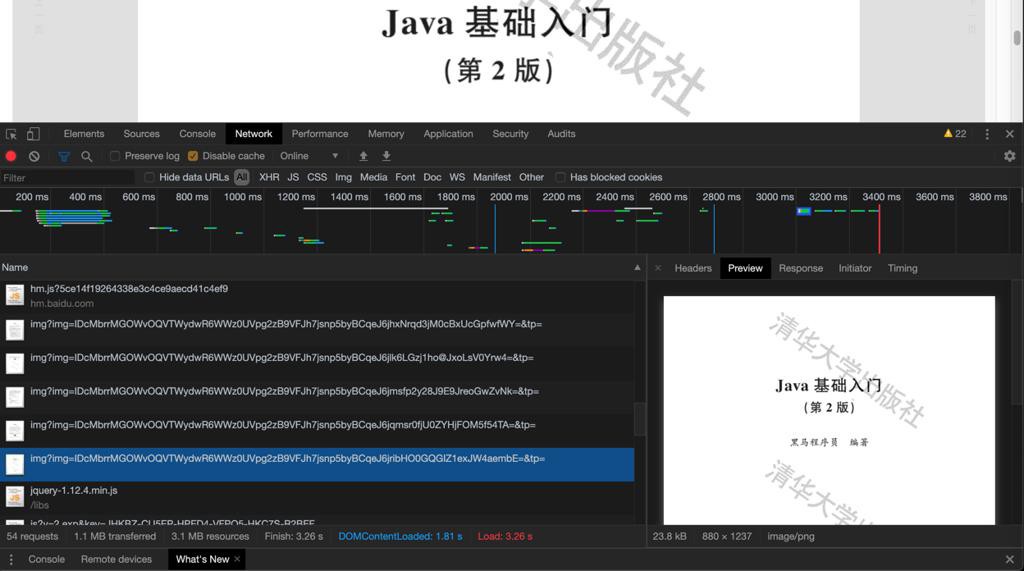
Task: Focus the Filter text field
Action: (x=67, y=178)
